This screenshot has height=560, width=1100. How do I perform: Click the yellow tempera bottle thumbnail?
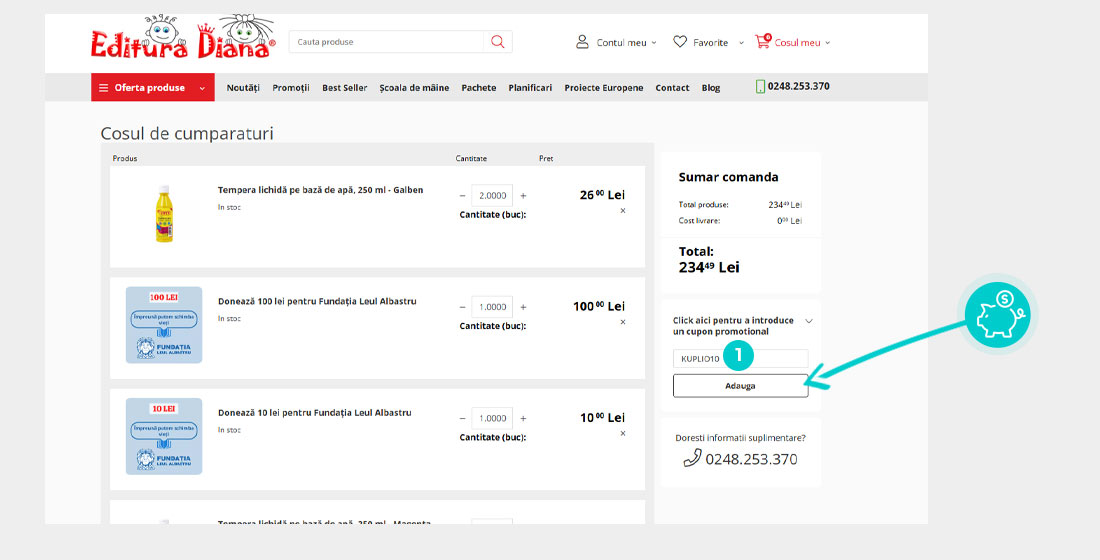point(164,212)
